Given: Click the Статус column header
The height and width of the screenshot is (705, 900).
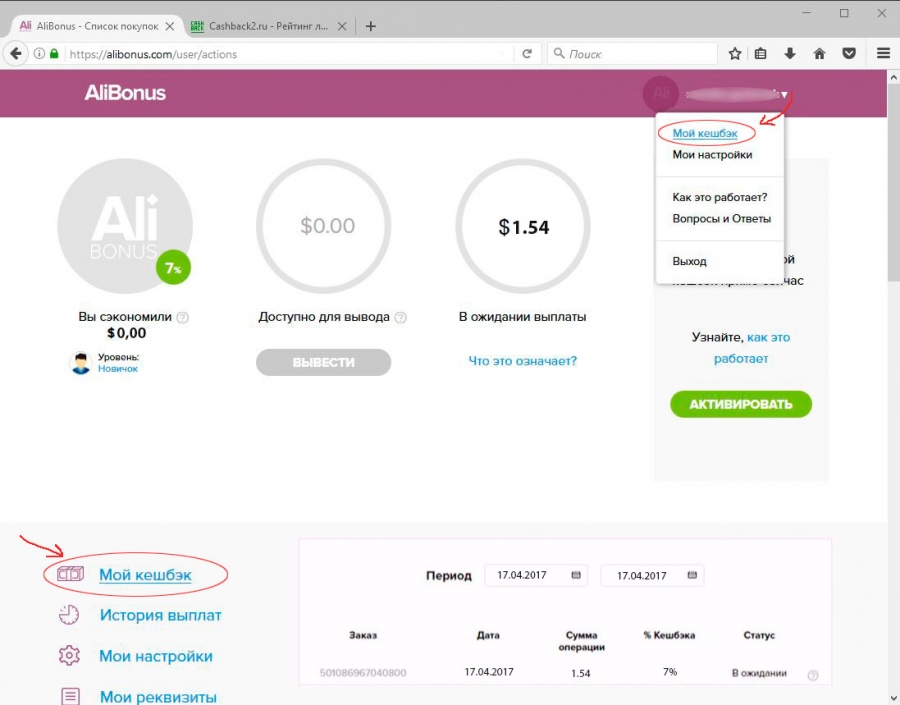Looking at the screenshot, I should point(759,635).
